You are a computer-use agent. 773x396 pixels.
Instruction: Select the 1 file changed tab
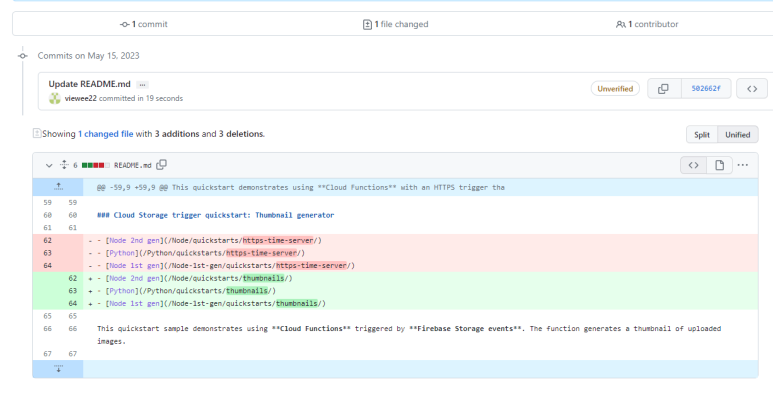point(395,24)
